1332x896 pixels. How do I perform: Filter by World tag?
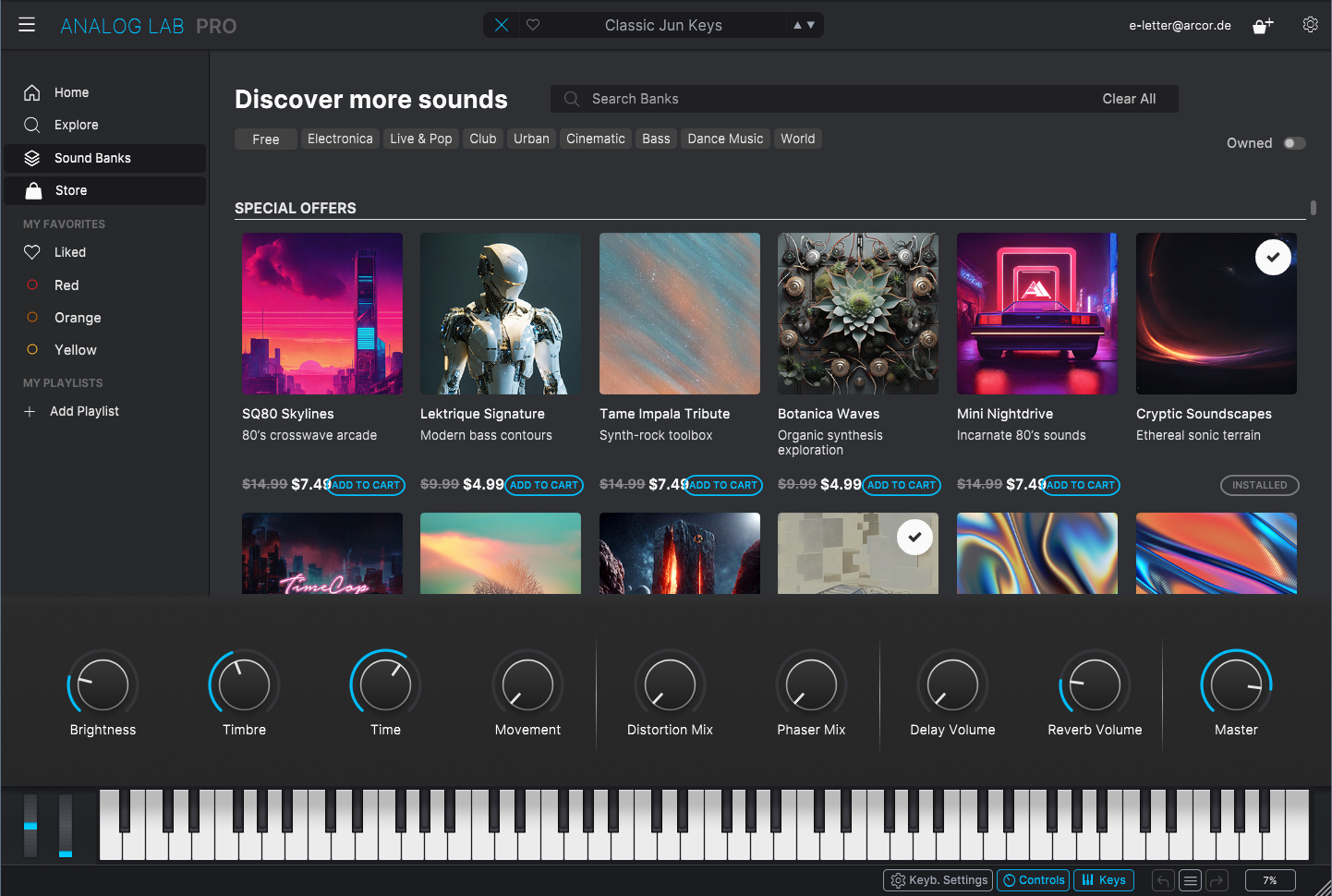798,139
